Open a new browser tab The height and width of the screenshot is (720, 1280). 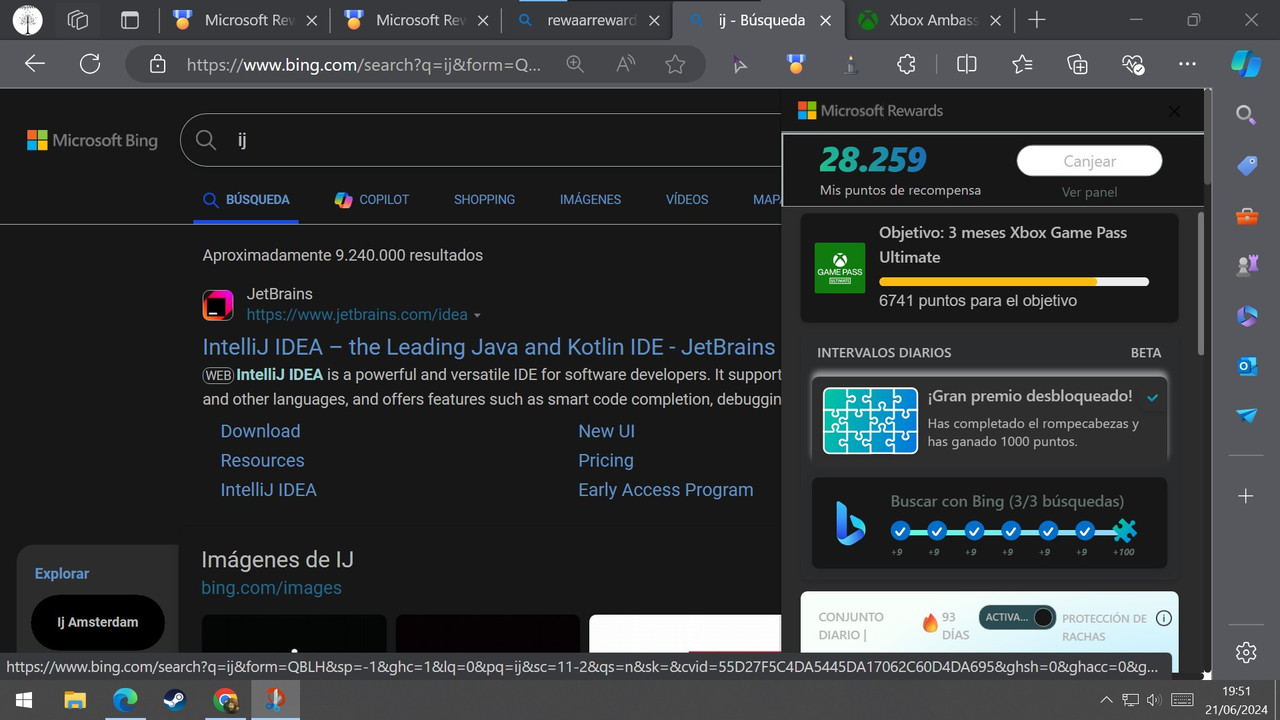(1037, 20)
